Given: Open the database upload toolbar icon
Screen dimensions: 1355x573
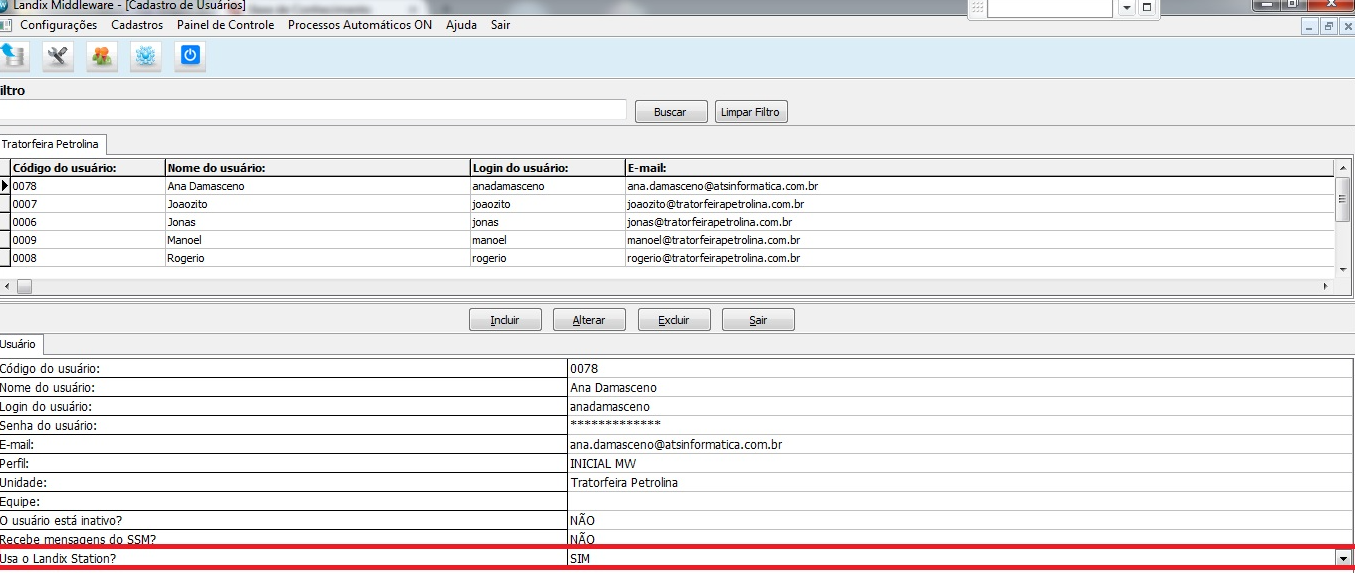Looking at the screenshot, I should [13, 56].
